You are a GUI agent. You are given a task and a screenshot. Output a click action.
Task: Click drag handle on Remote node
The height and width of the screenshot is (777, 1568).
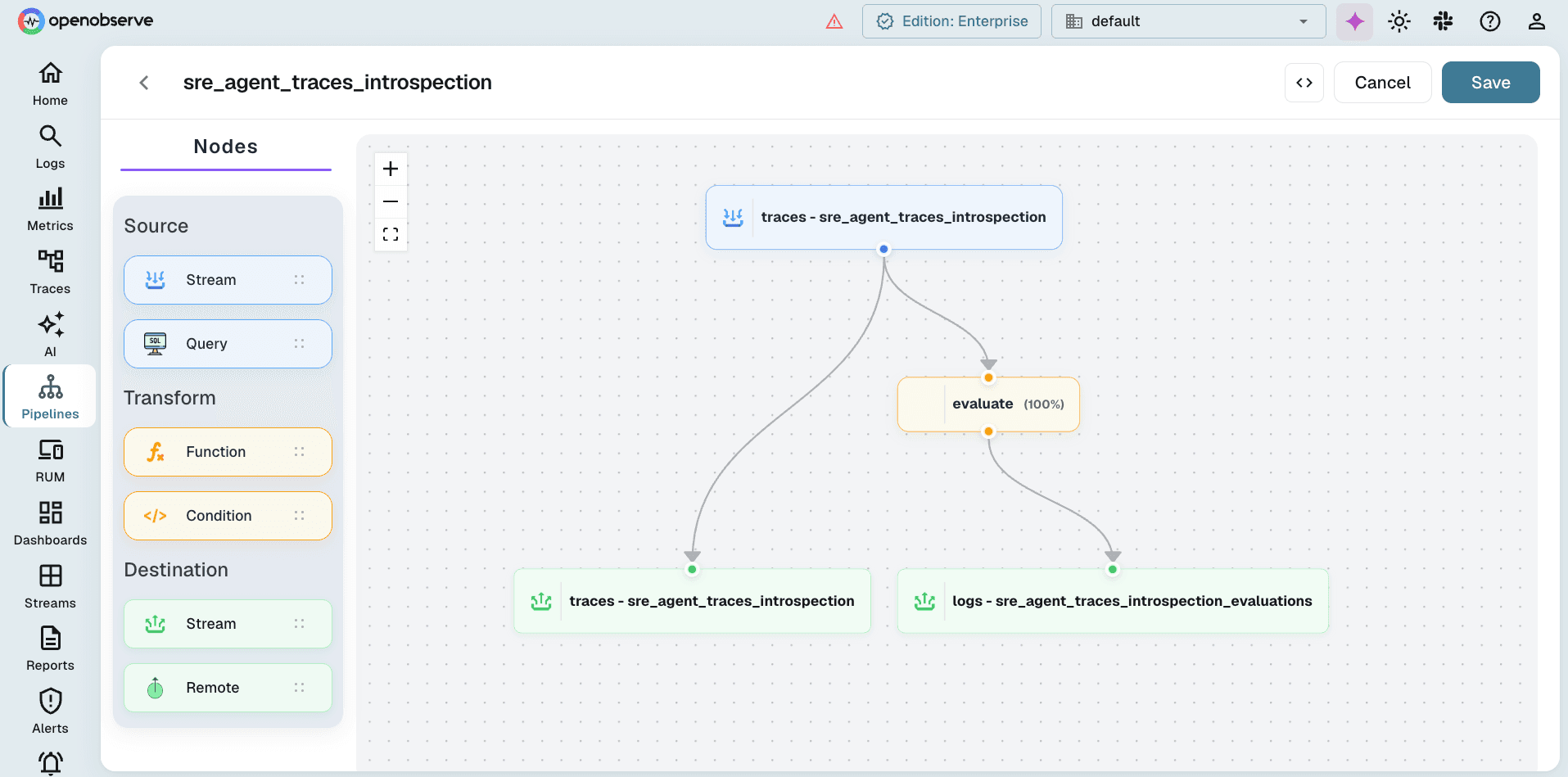[x=299, y=688]
